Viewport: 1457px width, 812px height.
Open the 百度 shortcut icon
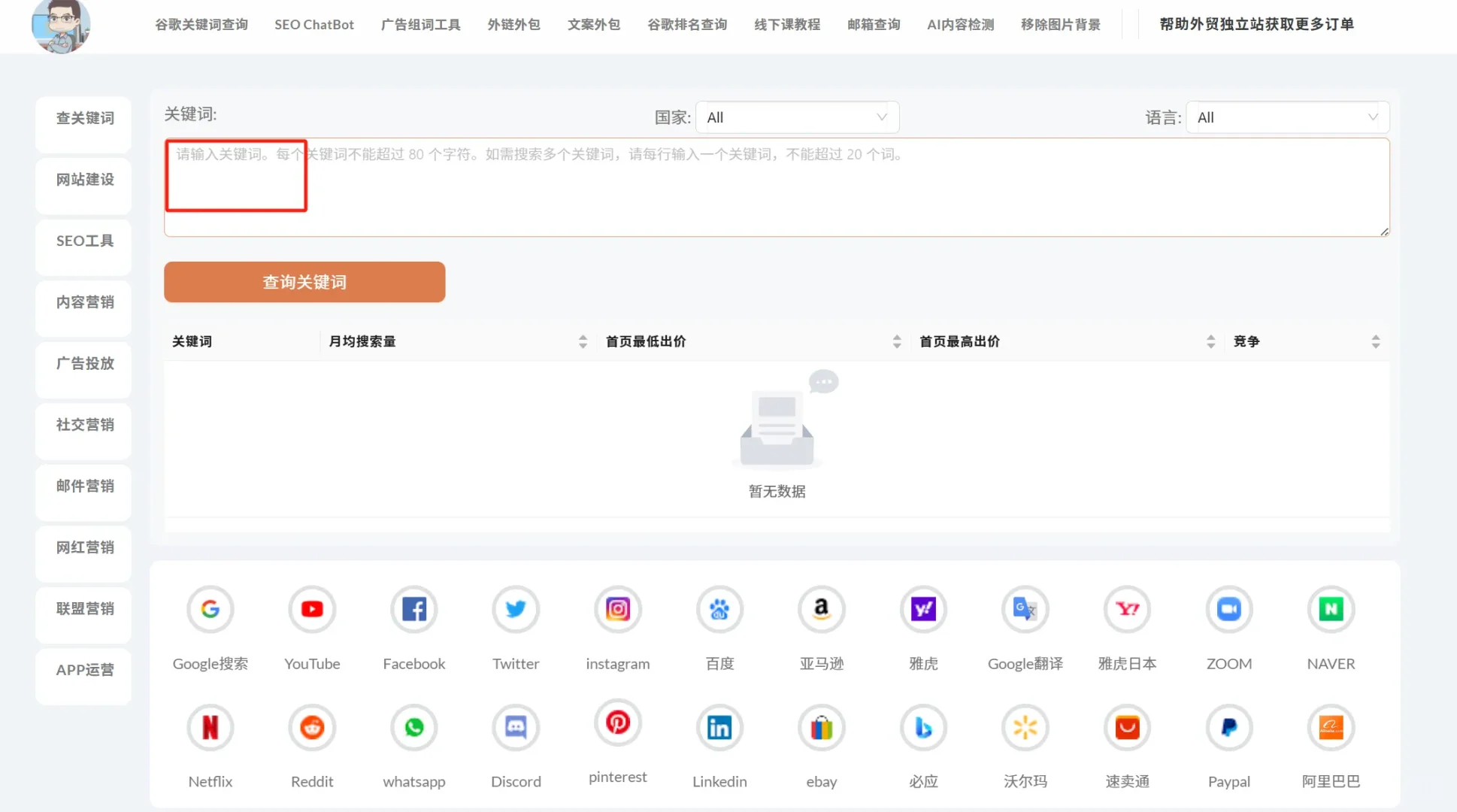[x=719, y=609]
